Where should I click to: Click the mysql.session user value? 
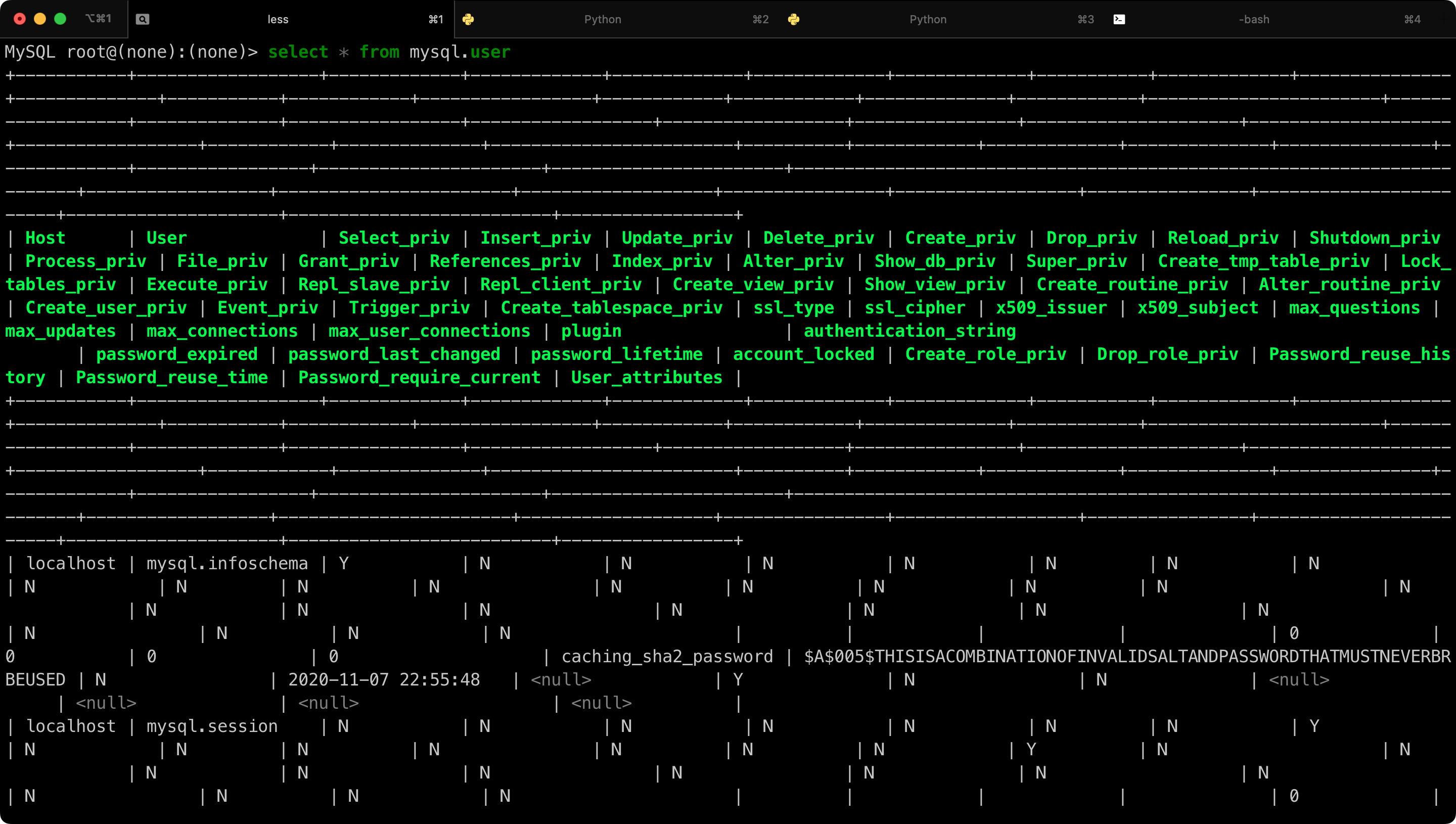[212, 726]
